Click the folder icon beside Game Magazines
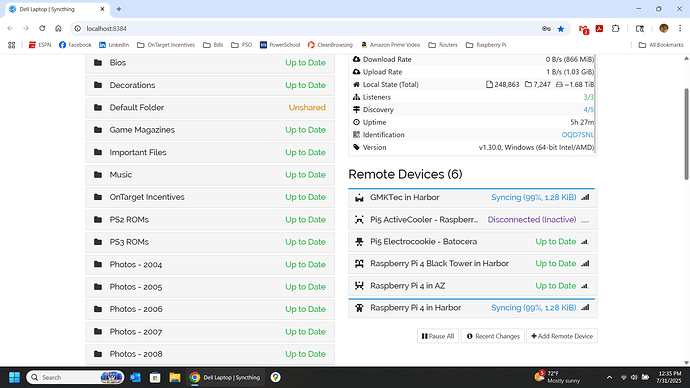The height and width of the screenshot is (388, 690). click(x=98, y=130)
